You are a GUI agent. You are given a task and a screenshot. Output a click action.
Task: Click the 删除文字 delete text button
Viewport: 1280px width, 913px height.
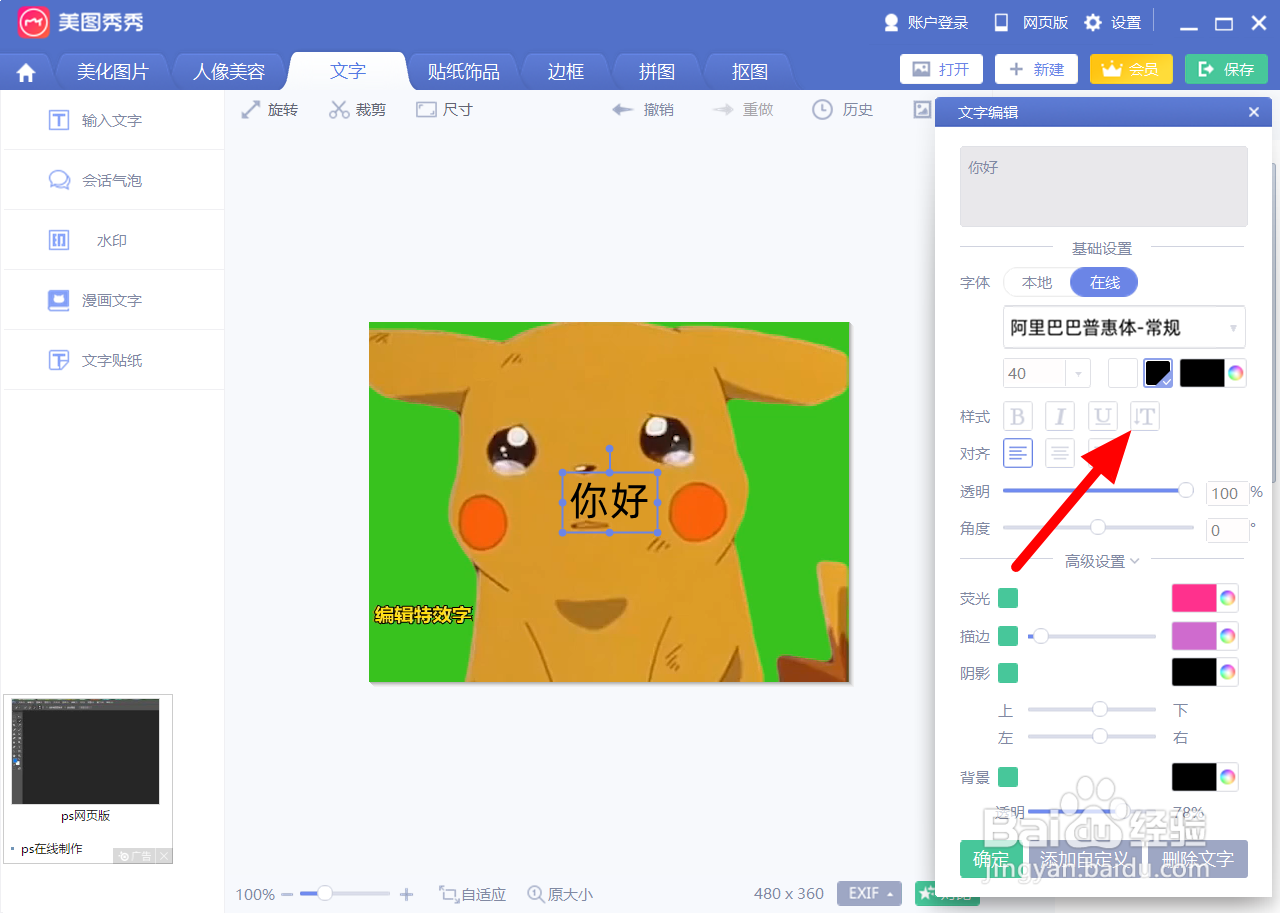pos(1198,859)
